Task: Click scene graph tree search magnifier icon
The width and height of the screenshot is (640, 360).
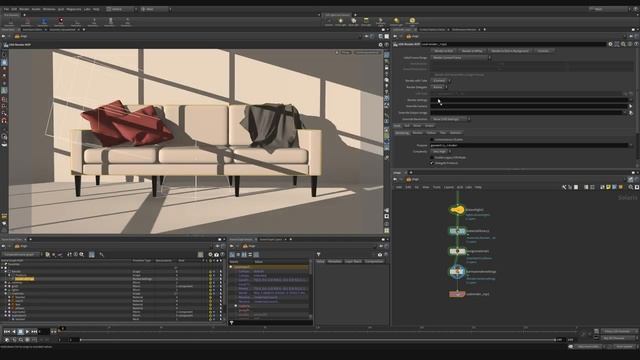Action: tap(82, 254)
